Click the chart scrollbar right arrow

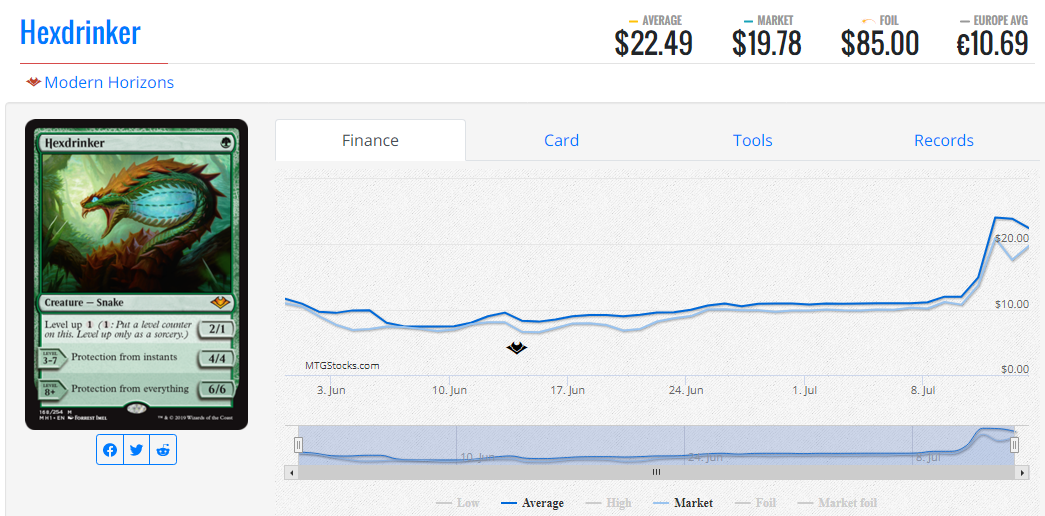click(x=1024, y=472)
